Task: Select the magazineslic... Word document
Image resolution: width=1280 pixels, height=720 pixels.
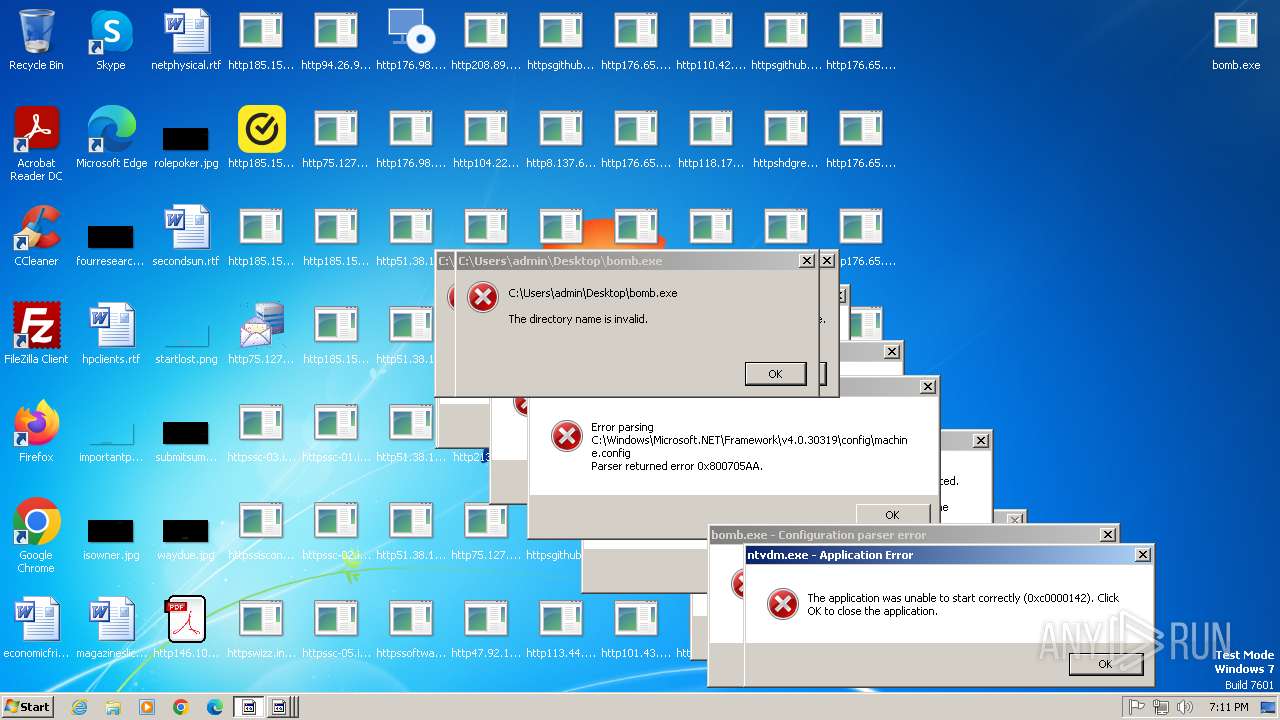Action: coord(111,628)
